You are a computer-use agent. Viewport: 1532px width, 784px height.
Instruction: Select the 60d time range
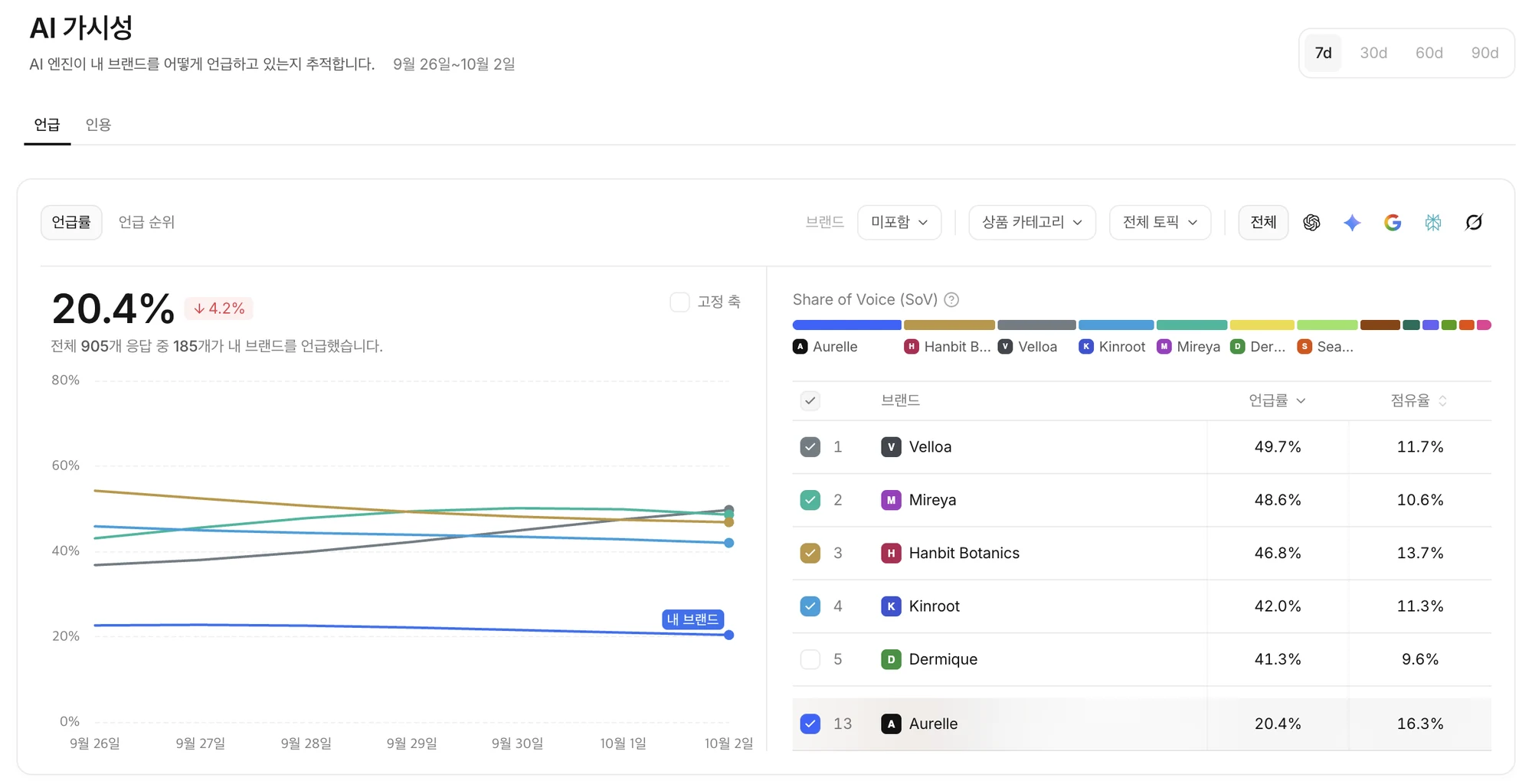click(1429, 53)
